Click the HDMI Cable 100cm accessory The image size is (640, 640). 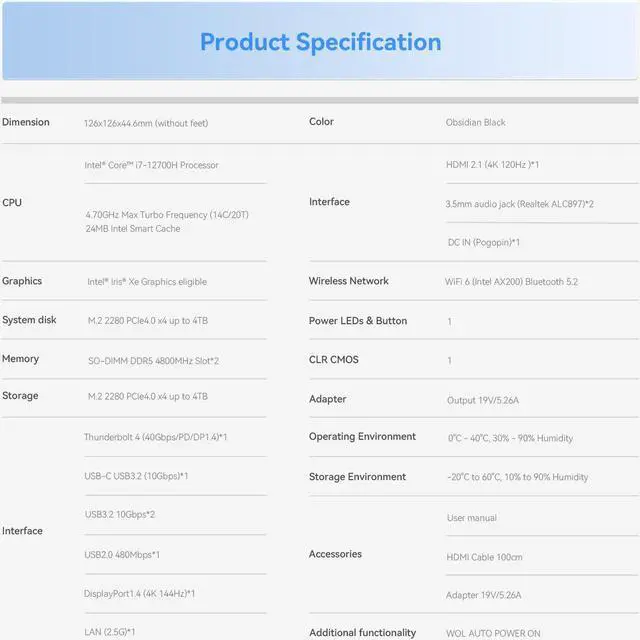[x=484, y=557]
